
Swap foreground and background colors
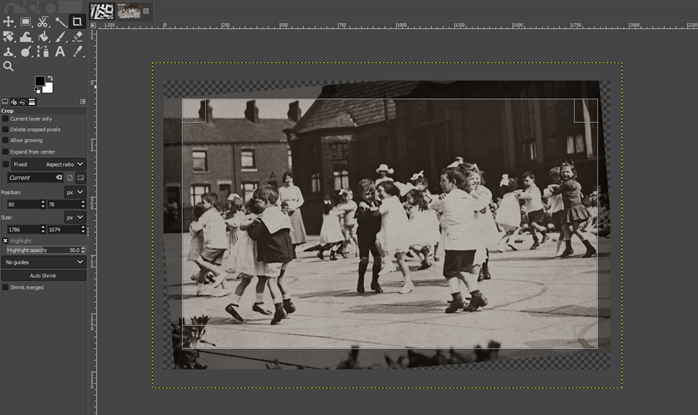point(50,78)
